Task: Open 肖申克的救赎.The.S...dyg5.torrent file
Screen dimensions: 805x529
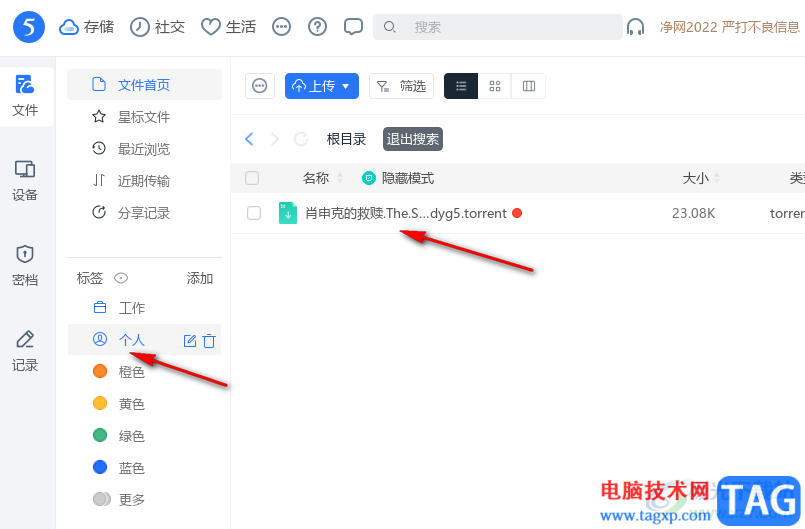Action: tap(406, 213)
